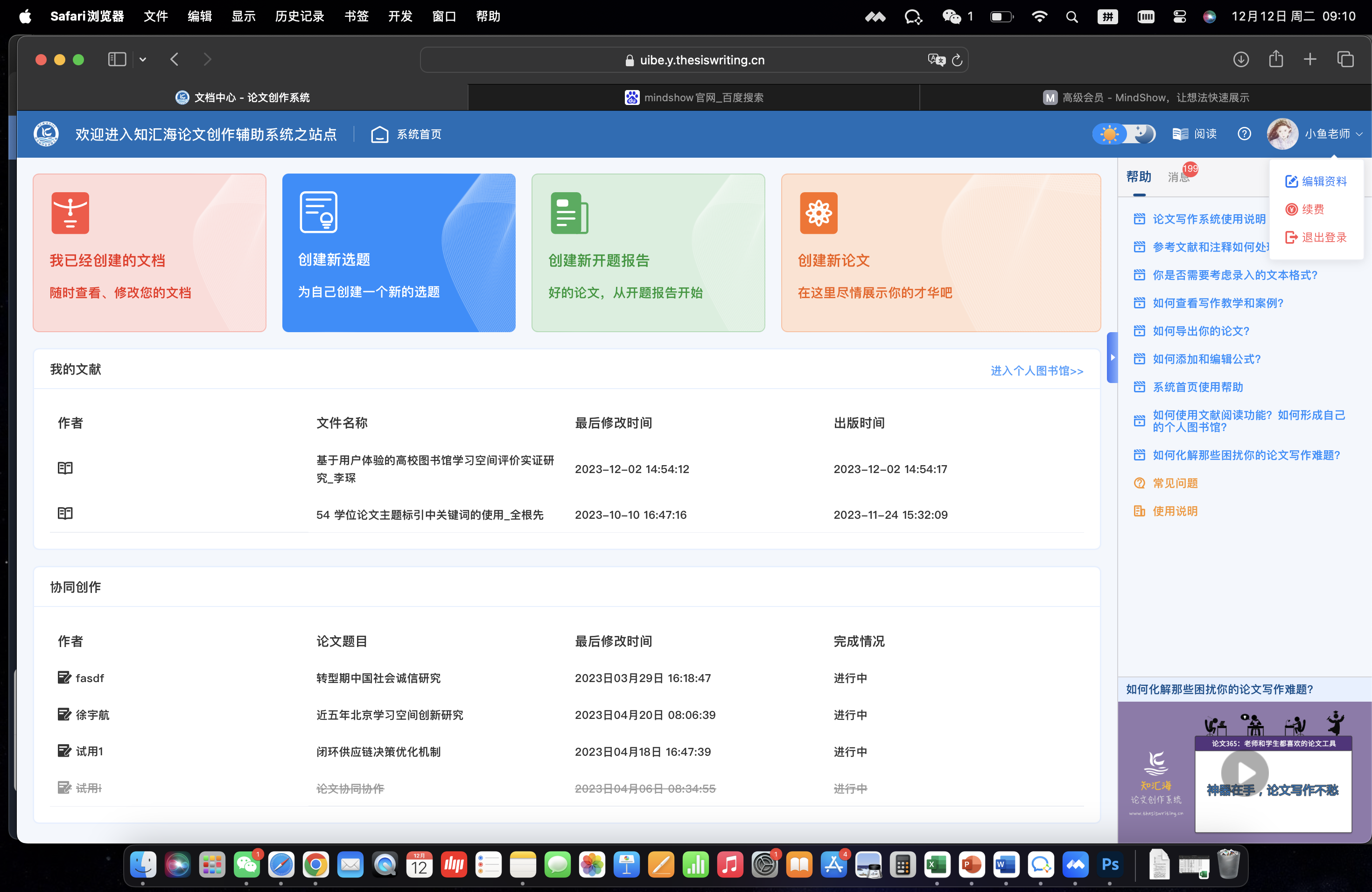This screenshot has height=892, width=1372.
Task: Toggle the Safari sidebar button
Action: pyautogui.click(x=117, y=59)
